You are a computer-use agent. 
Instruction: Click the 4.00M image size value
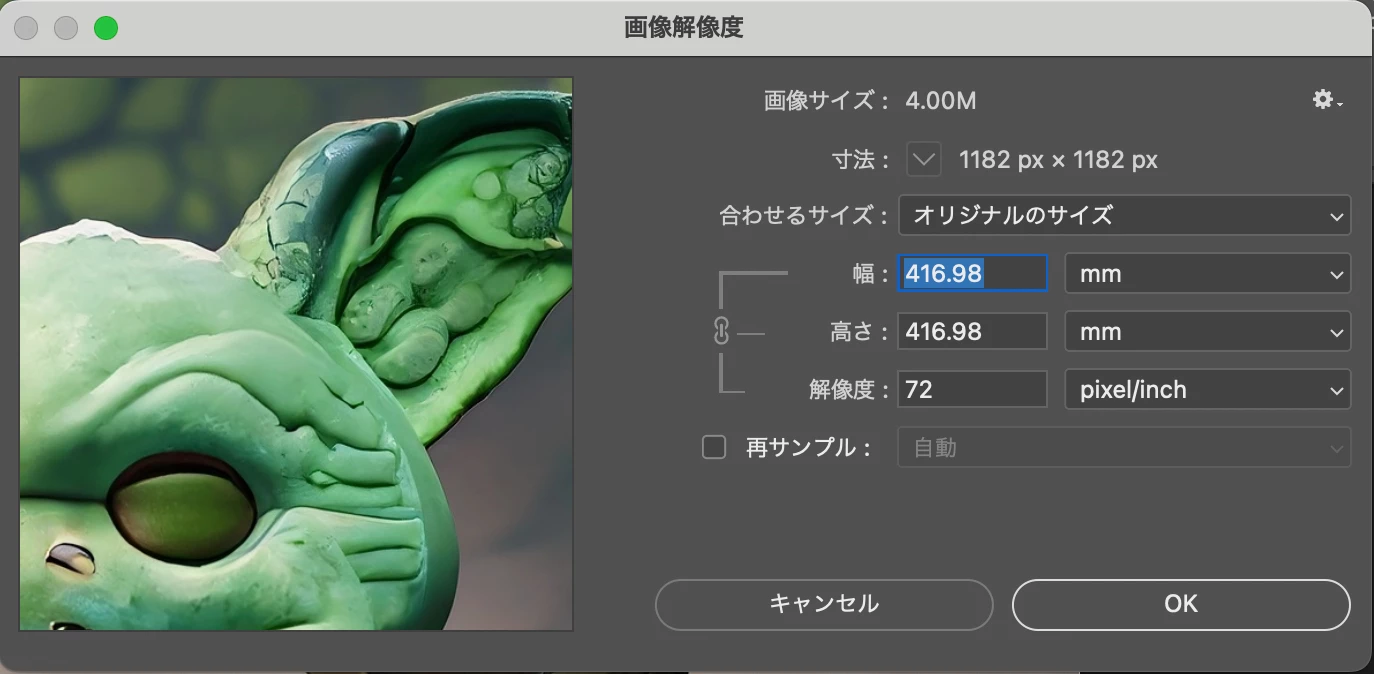tap(941, 101)
